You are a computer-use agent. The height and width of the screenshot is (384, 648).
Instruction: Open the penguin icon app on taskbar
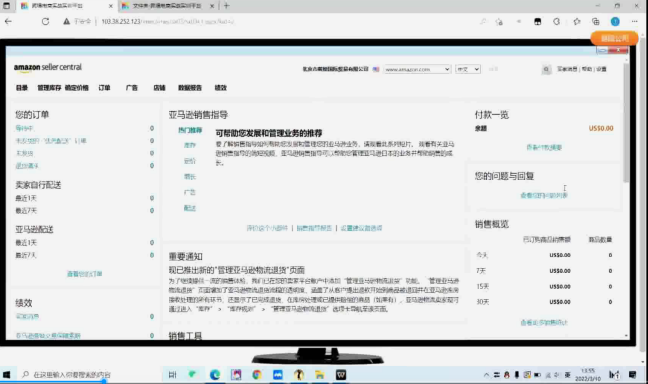(299, 375)
